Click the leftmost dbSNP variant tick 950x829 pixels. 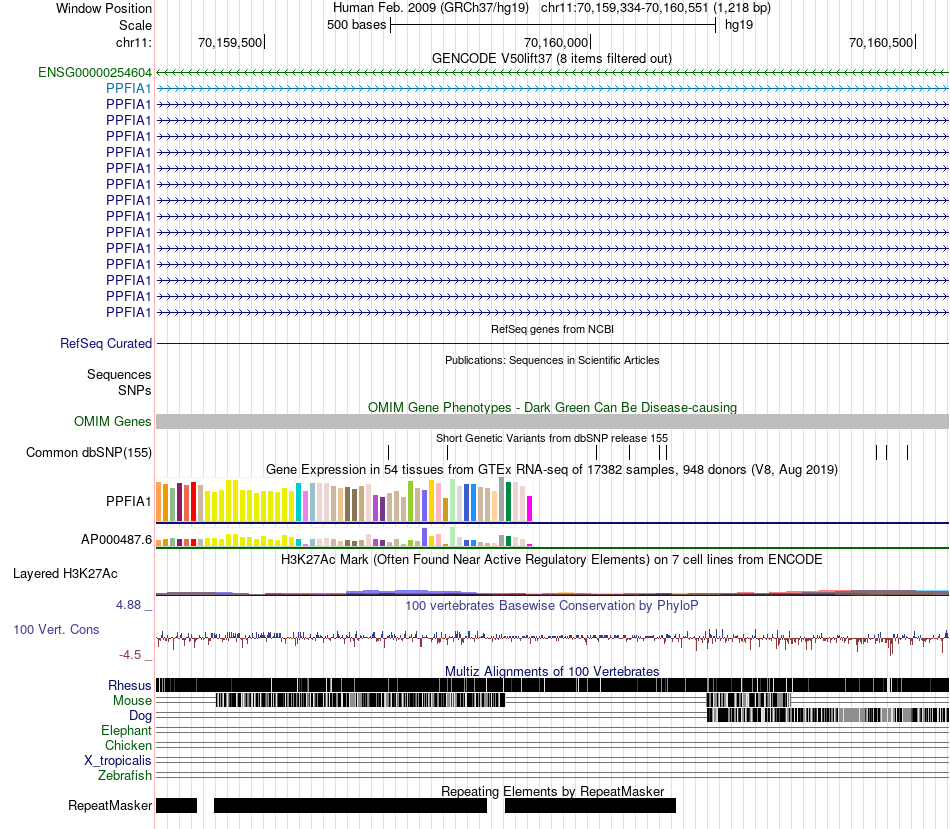(388, 452)
